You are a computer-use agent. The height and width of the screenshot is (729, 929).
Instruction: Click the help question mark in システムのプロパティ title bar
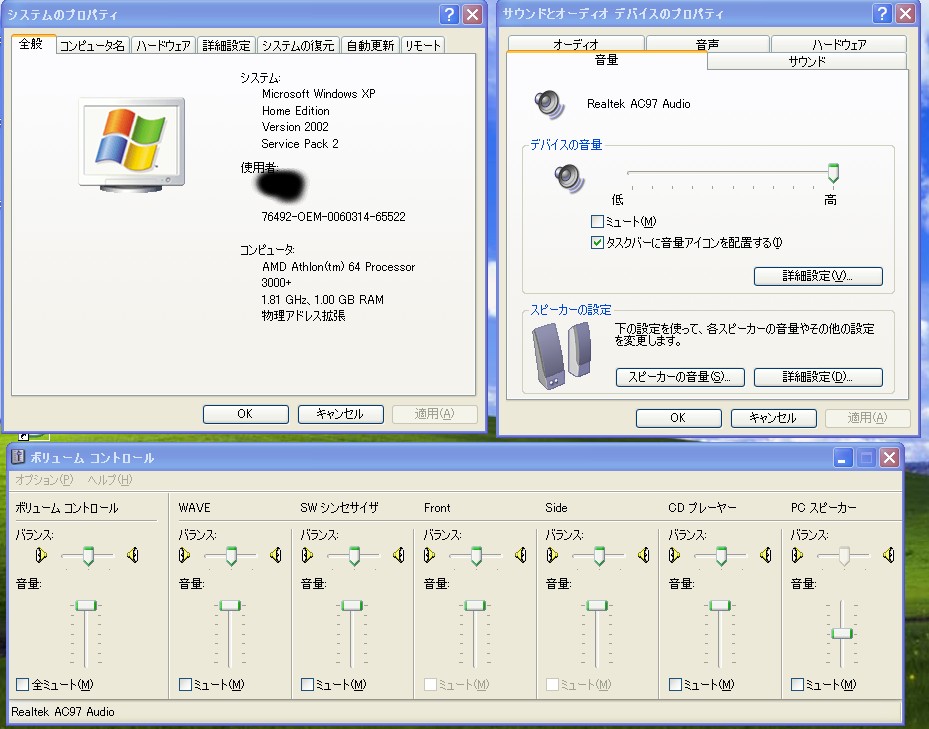click(449, 15)
